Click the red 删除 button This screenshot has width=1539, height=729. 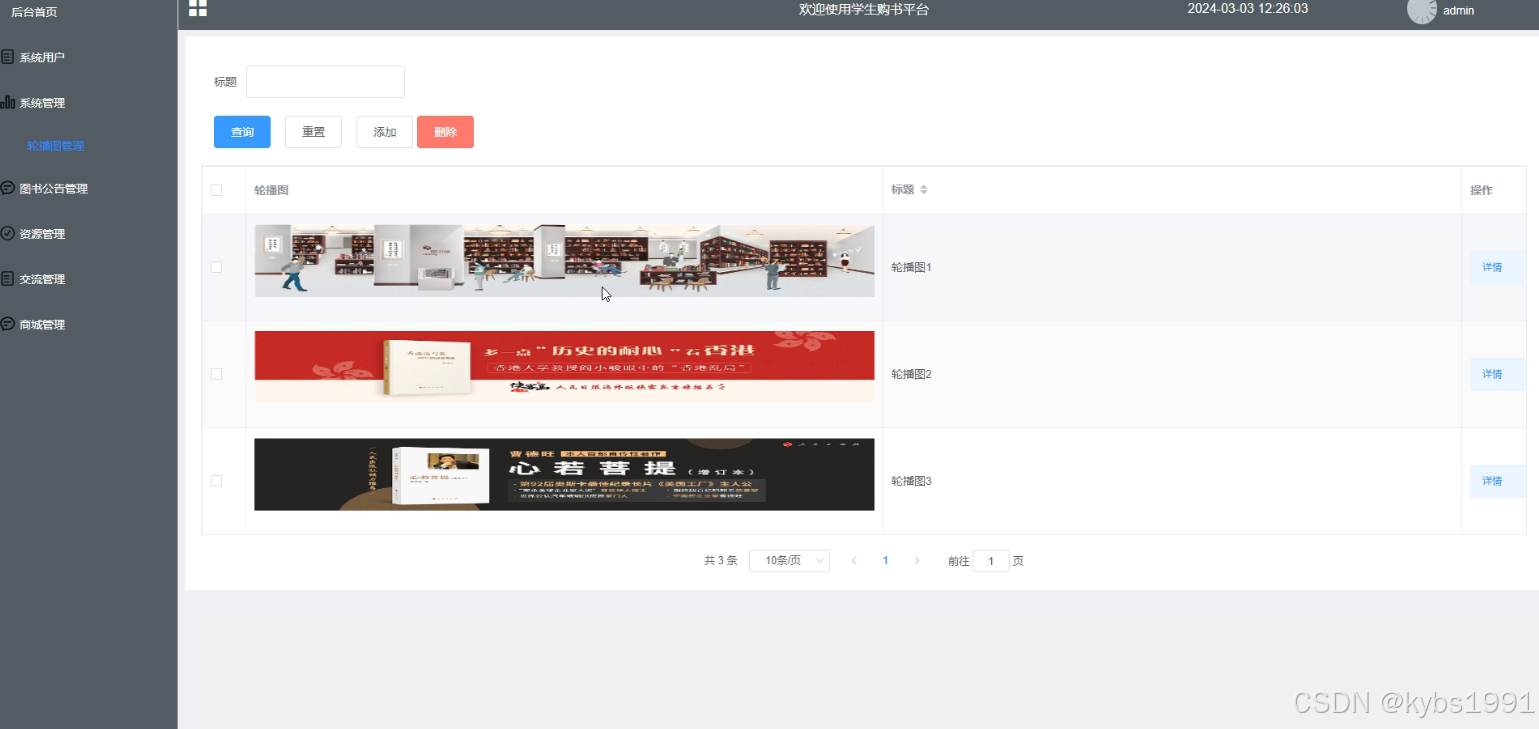tap(445, 132)
